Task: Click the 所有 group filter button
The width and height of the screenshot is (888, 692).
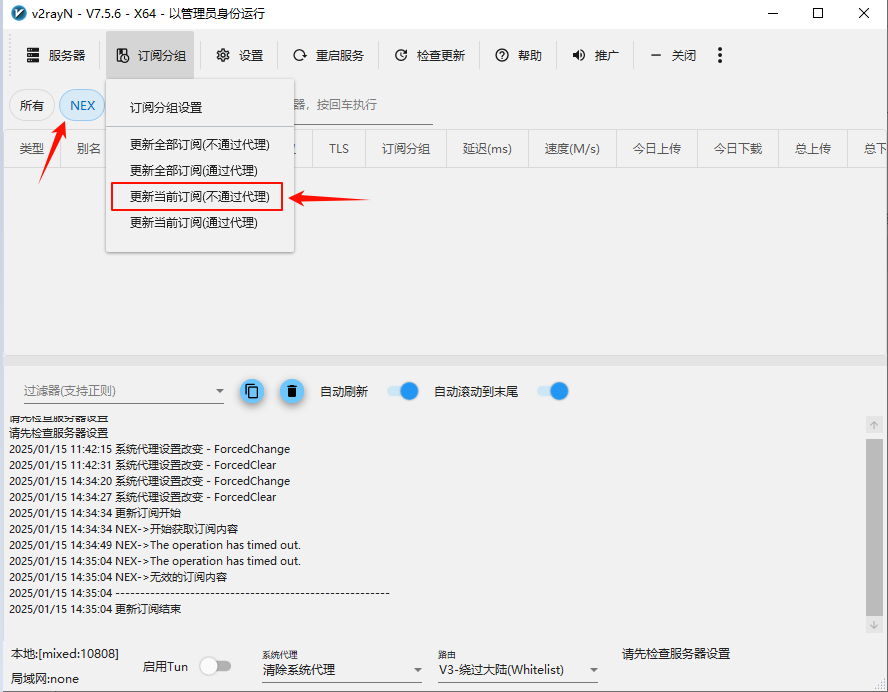Action: [x=32, y=105]
